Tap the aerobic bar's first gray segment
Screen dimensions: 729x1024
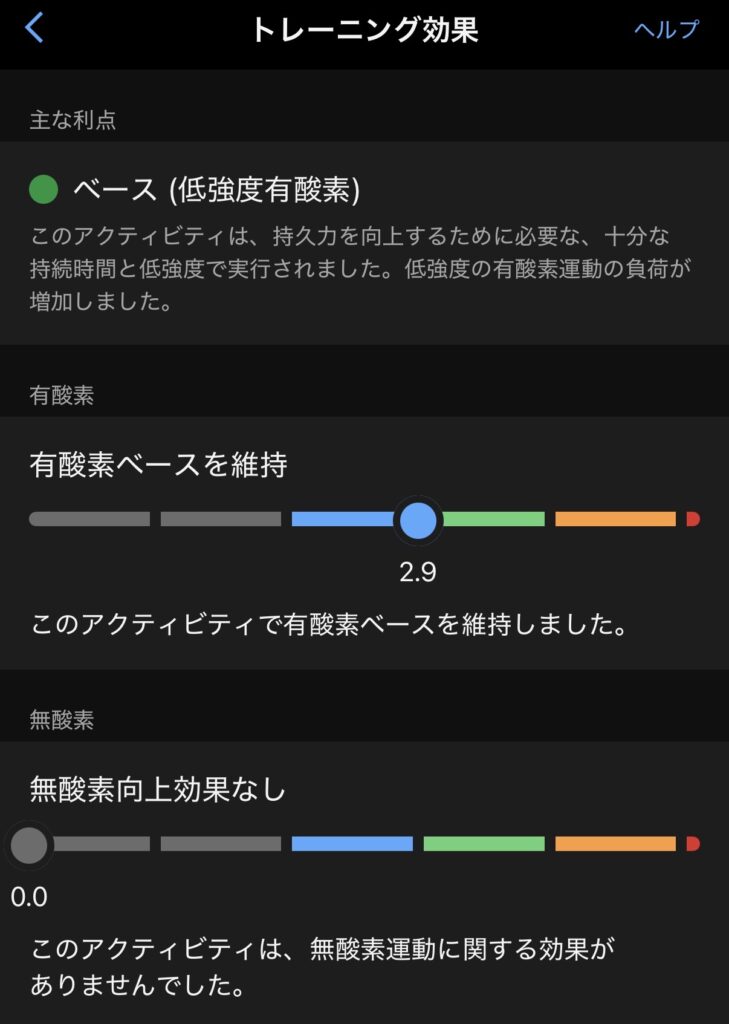coord(90,519)
